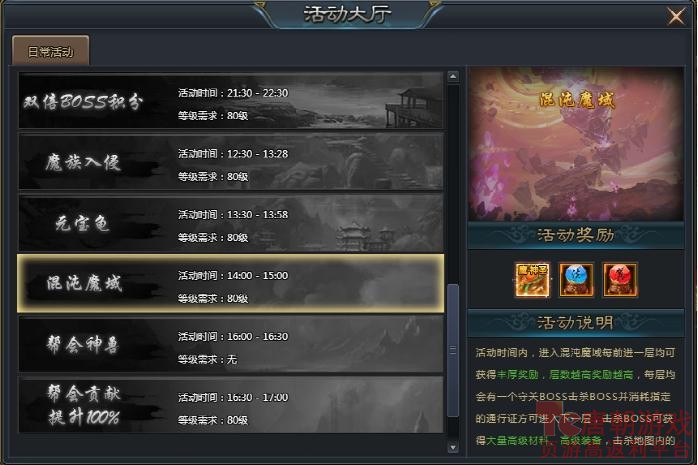The image size is (698, 465).
Task: Click the activity list scrollbar thumb
Action: 453,350
